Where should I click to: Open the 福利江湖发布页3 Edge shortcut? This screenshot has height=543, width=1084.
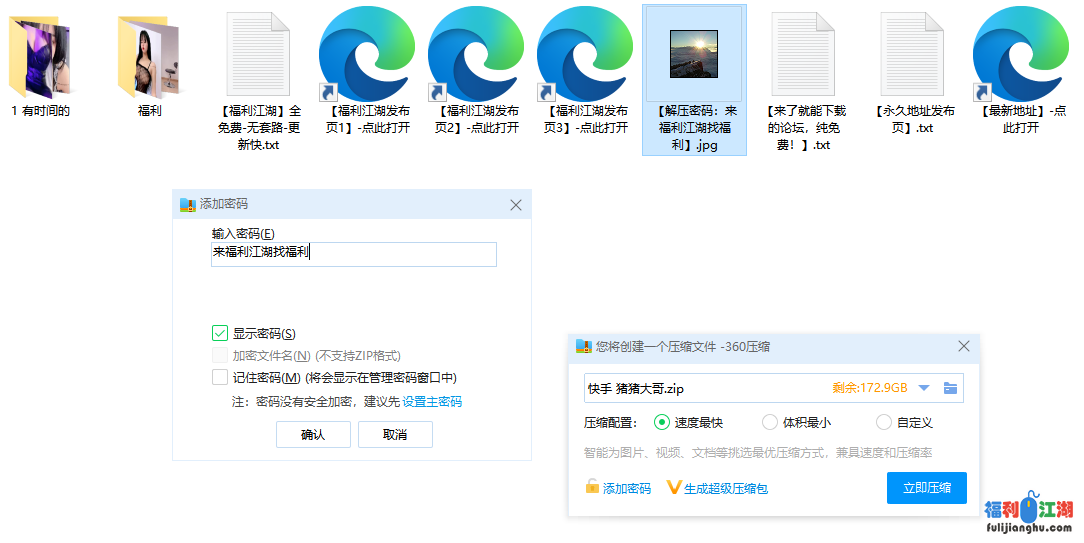tap(585, 55)
